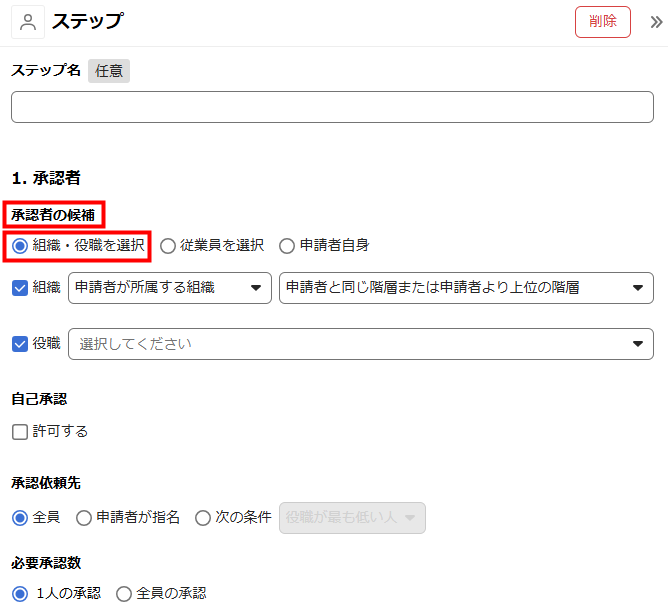The height and width of the screenshot is (610, 668).
Task: Enable 許可する self-approval checkbox
Action: click(x=20, y=432)
